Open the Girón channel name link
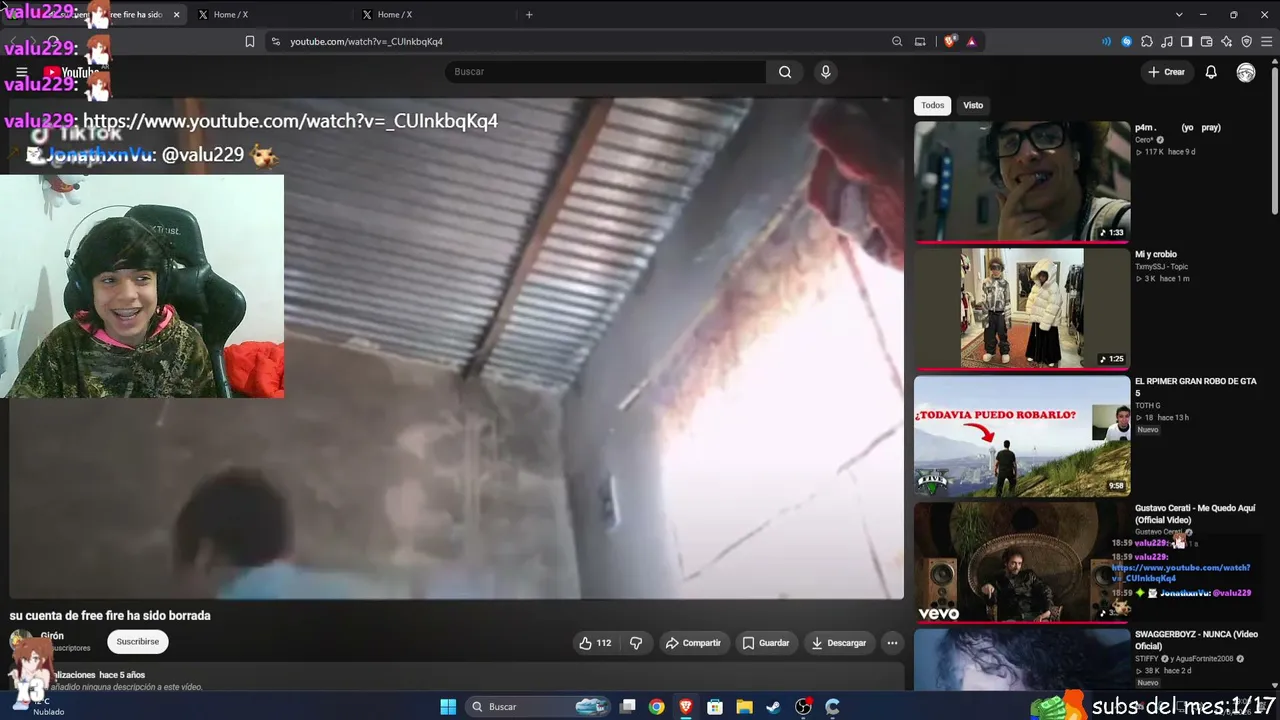 (52, 636)
